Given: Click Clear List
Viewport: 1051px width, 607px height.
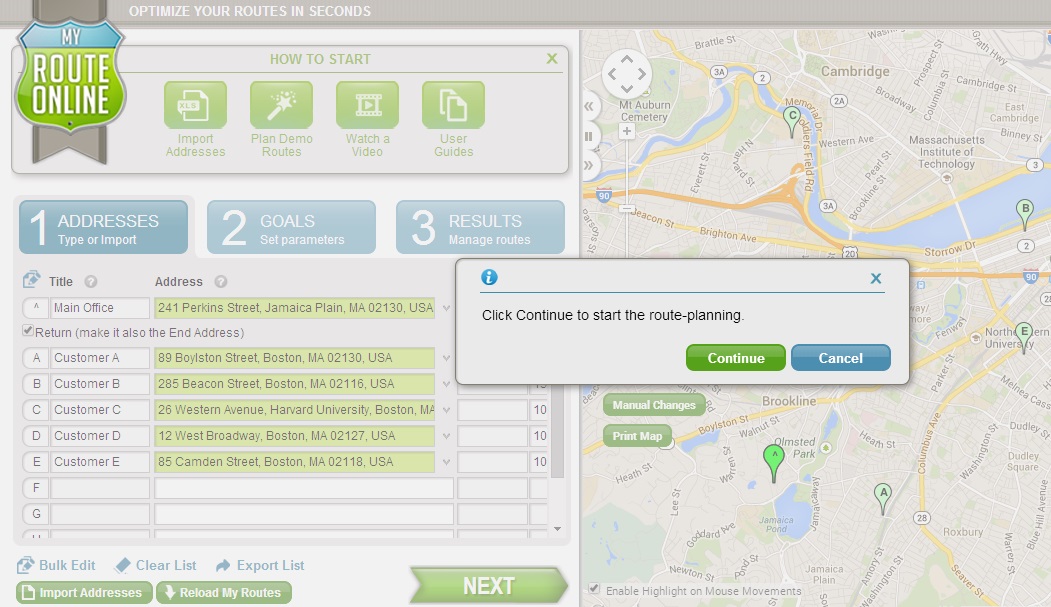Looking at the screenshot, I should tap(156, 565).
